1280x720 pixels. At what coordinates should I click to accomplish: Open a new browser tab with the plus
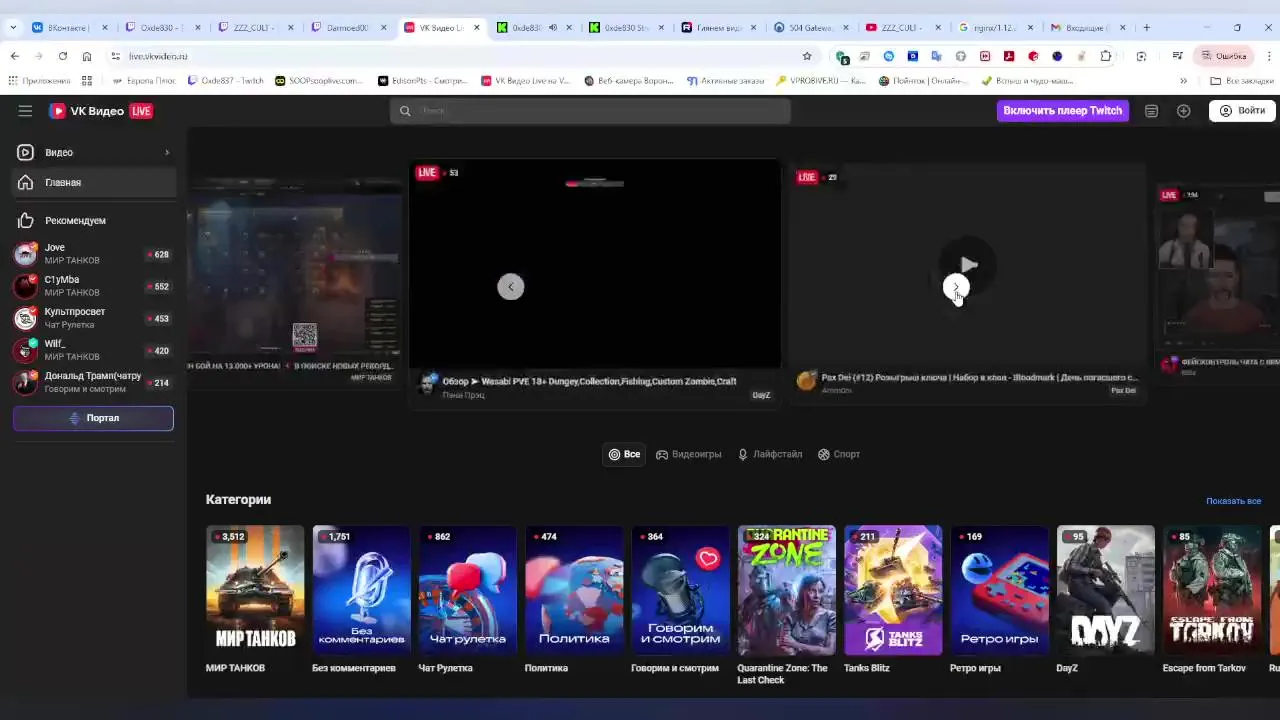pos(1147,27)
